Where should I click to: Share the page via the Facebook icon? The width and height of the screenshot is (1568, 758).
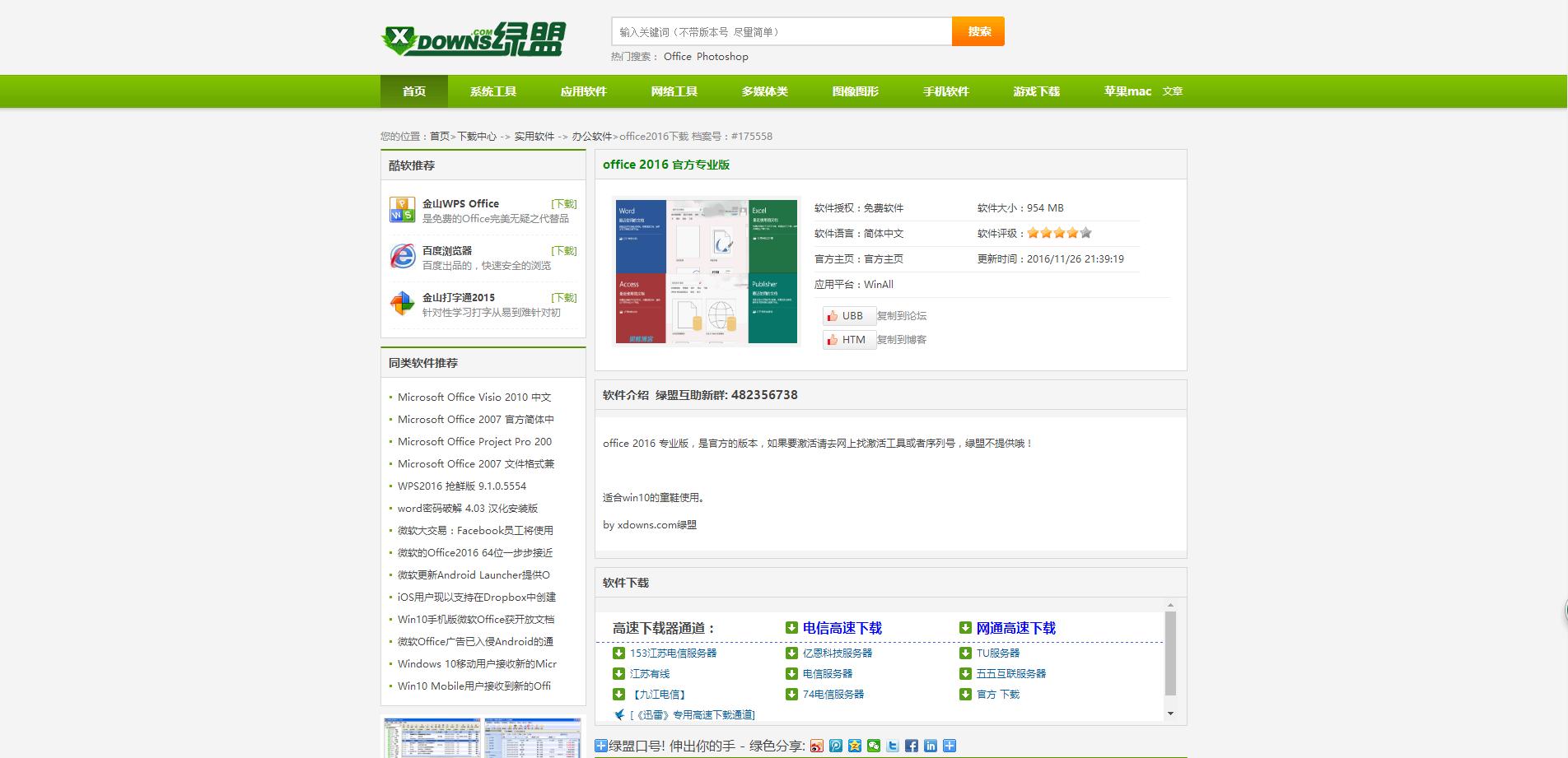(912, 746)
